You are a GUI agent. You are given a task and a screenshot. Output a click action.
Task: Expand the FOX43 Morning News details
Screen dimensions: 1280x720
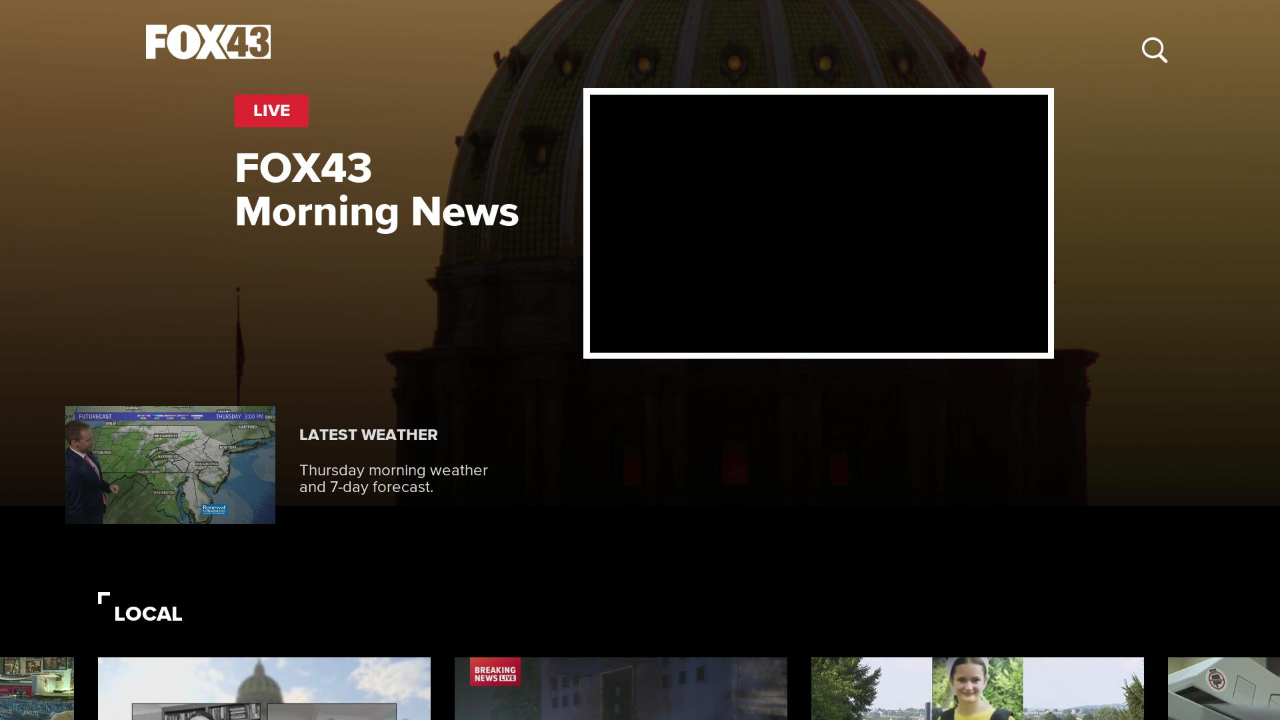tap(376, 190)
